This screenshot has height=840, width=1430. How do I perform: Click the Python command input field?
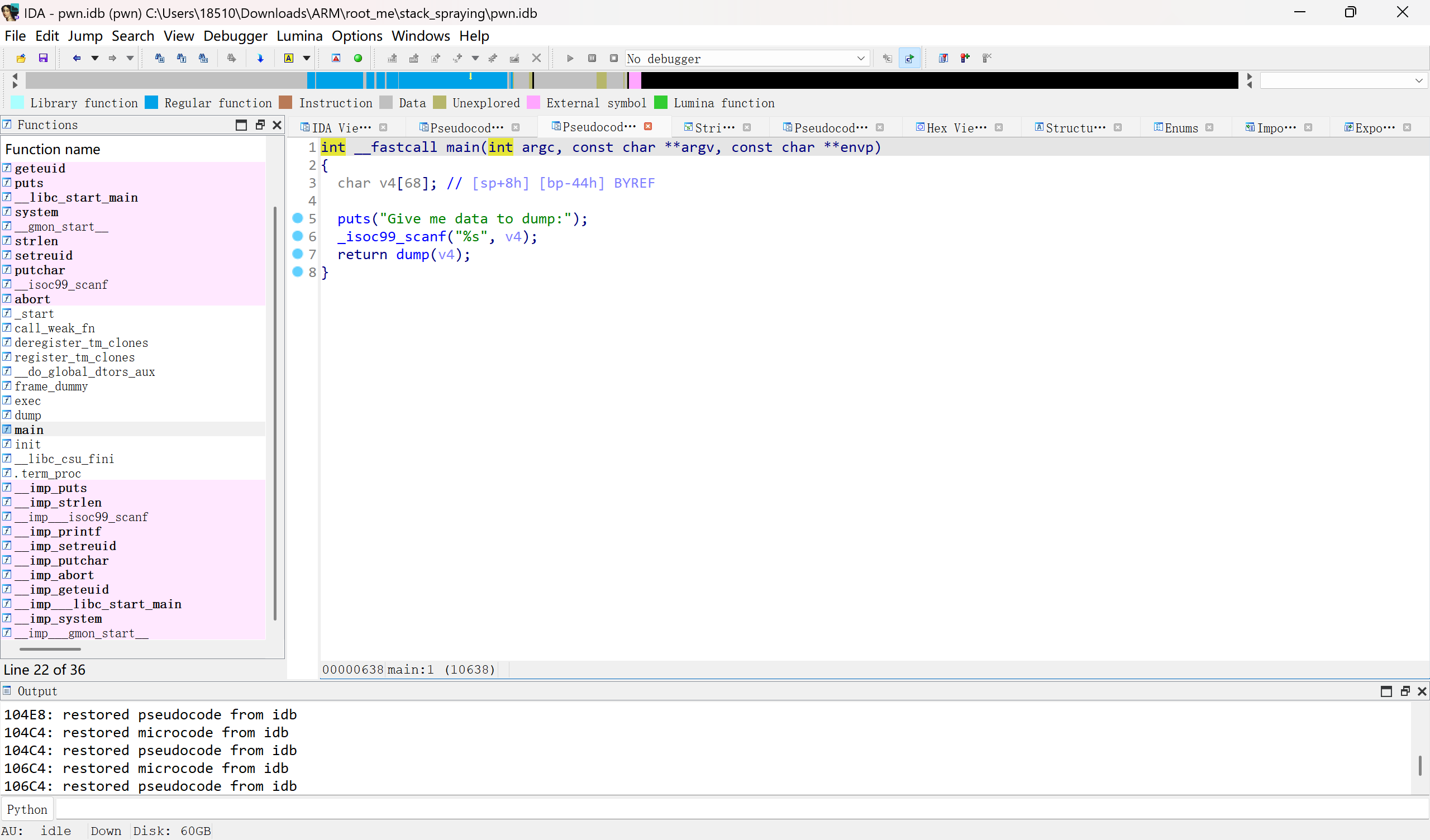(x=741, y=809)
